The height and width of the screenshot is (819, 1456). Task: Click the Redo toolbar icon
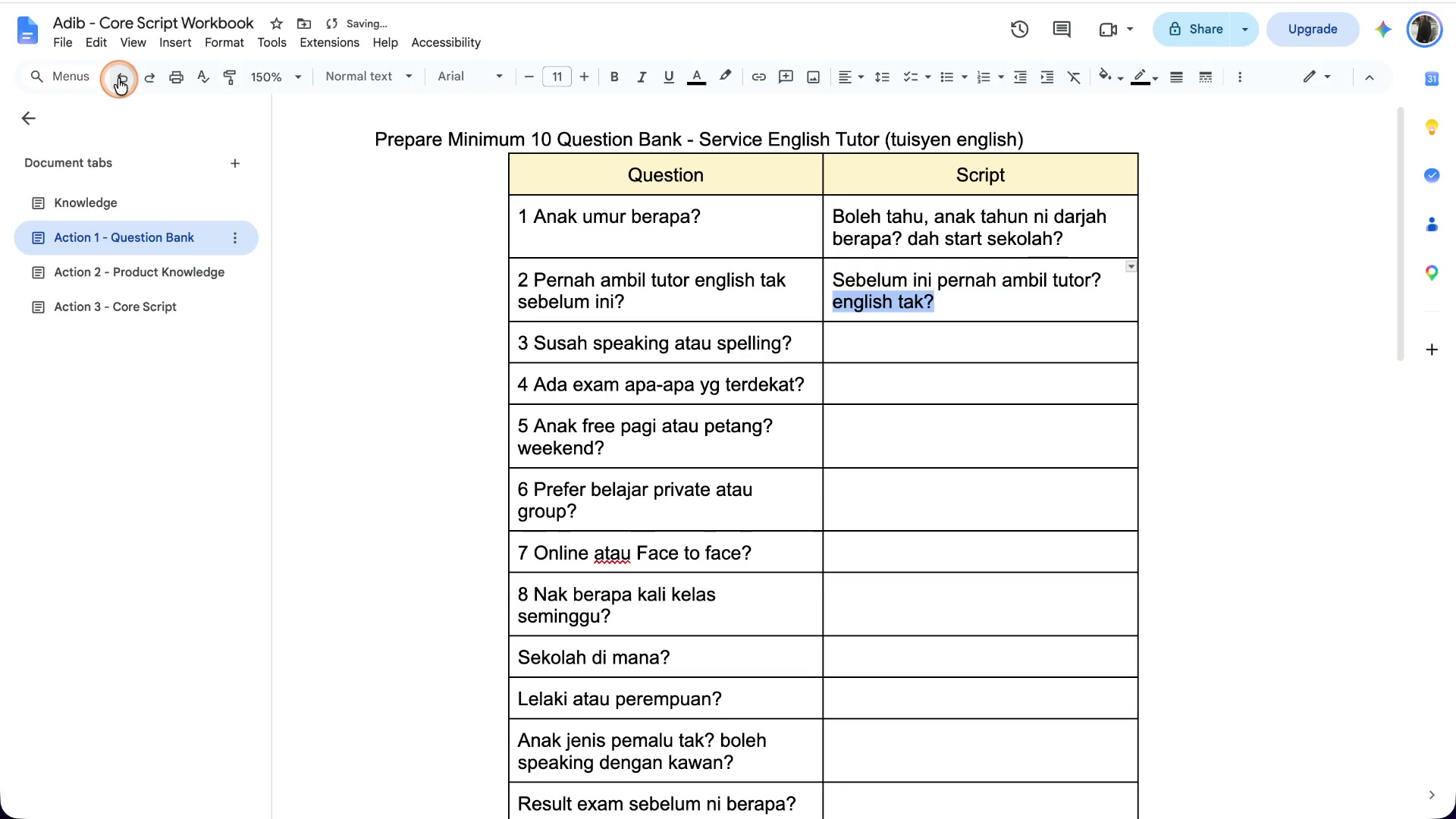[149, 77]
